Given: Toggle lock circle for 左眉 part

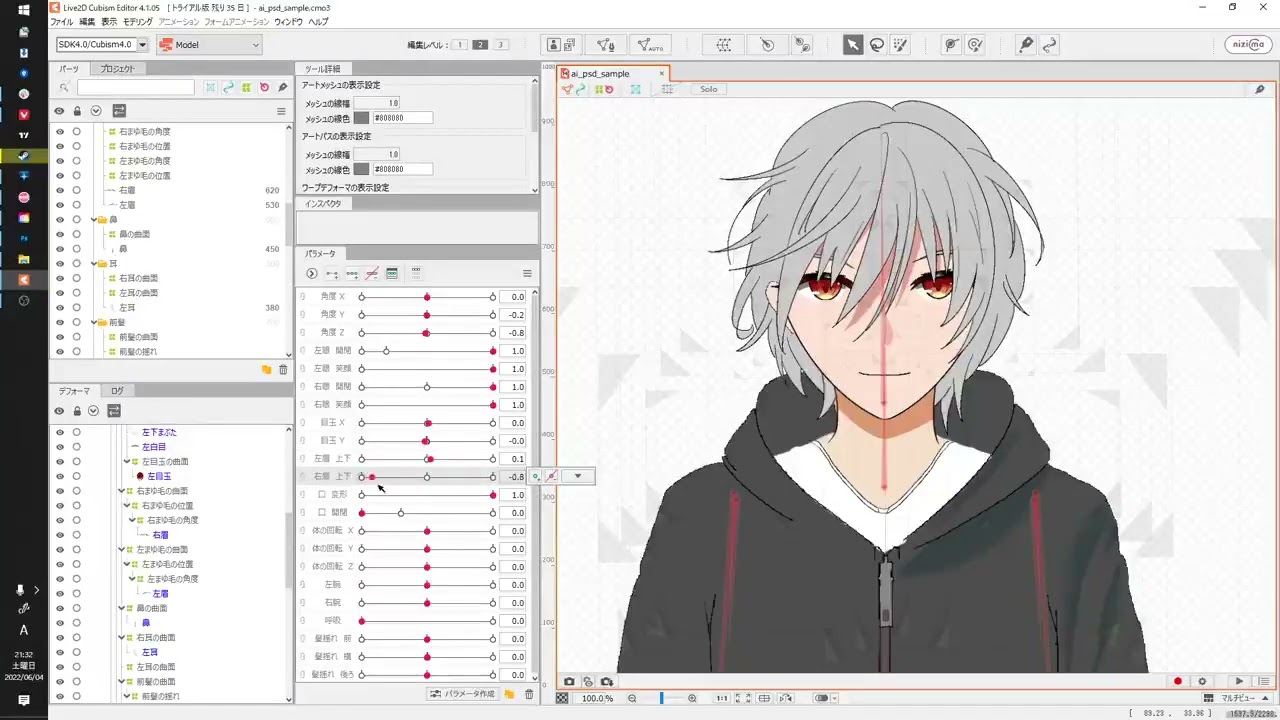Looking at the screenshot, I should (x=77, y=205).
